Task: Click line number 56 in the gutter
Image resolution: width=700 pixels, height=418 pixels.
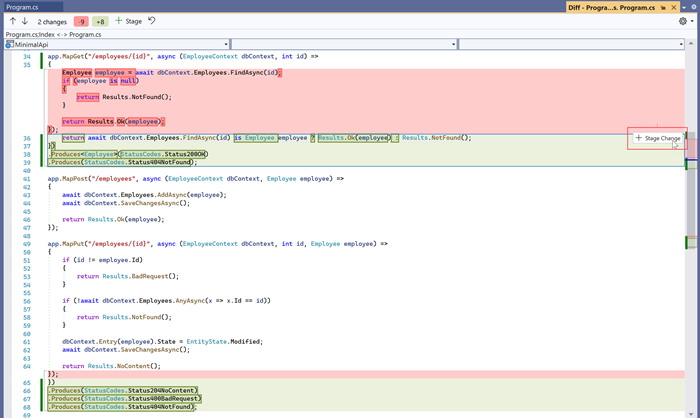Action: click(x=27, y=301)
